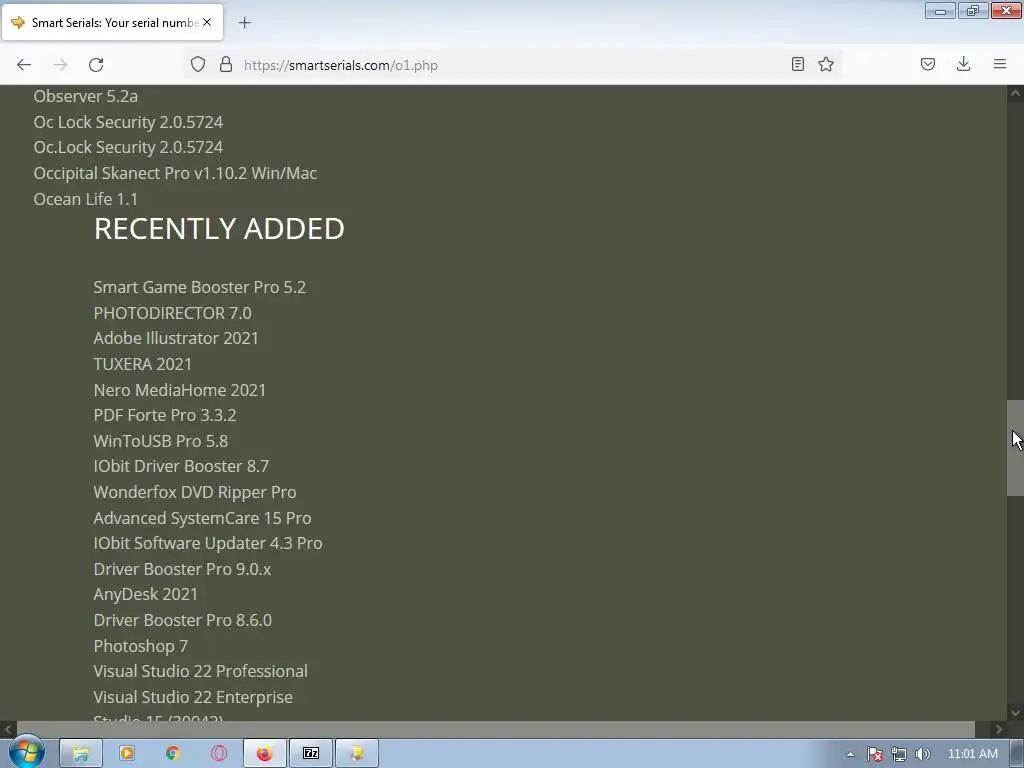This screenshot has height=768, width=1024.
Task: Open the Nero MediaHome 2021 link
Action: tap(180, 390)
